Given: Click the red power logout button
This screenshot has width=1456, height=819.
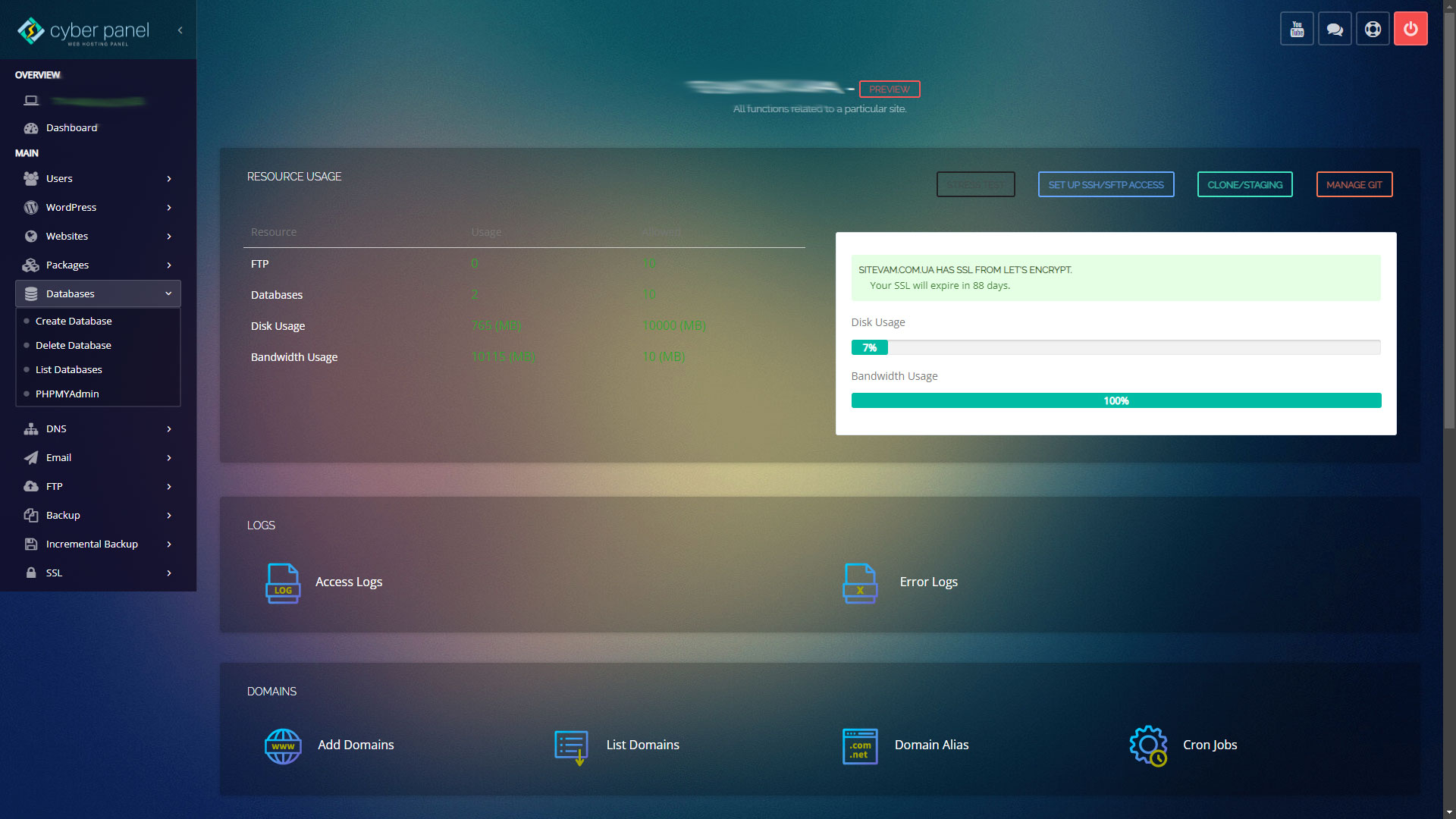Looking at the screenshot, I should pos(1410,29).
